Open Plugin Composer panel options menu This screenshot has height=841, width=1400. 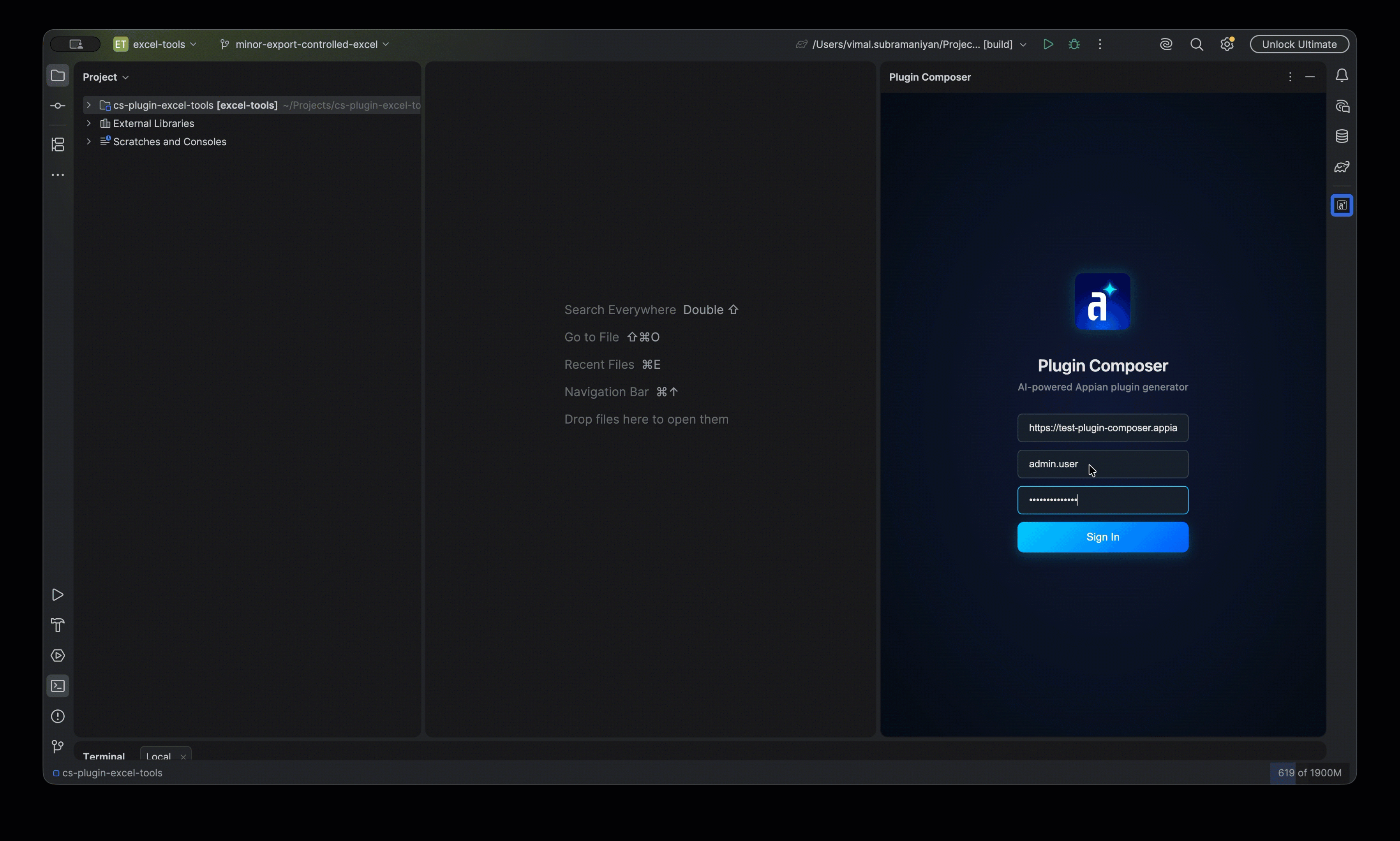pyautogui.click(x=1290, y=77)
